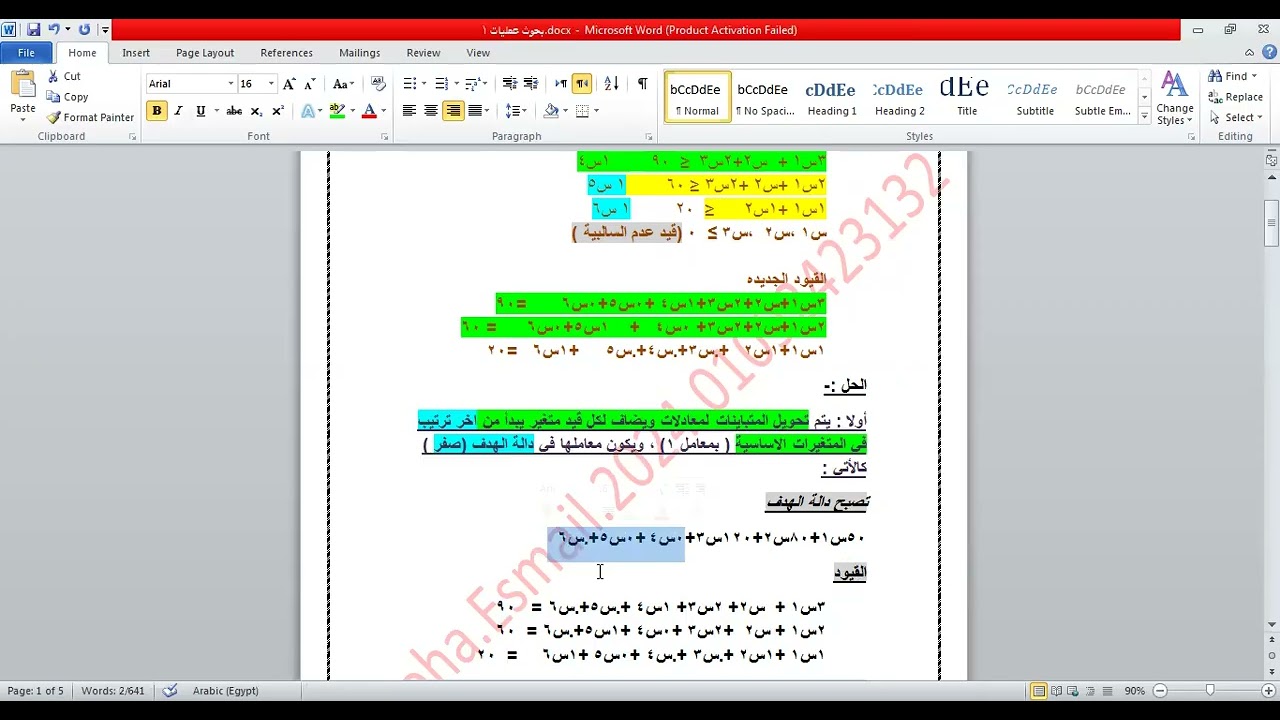Click the Change Styles button
Viewport: 1280px width, 720px height.
[1174, 98]
